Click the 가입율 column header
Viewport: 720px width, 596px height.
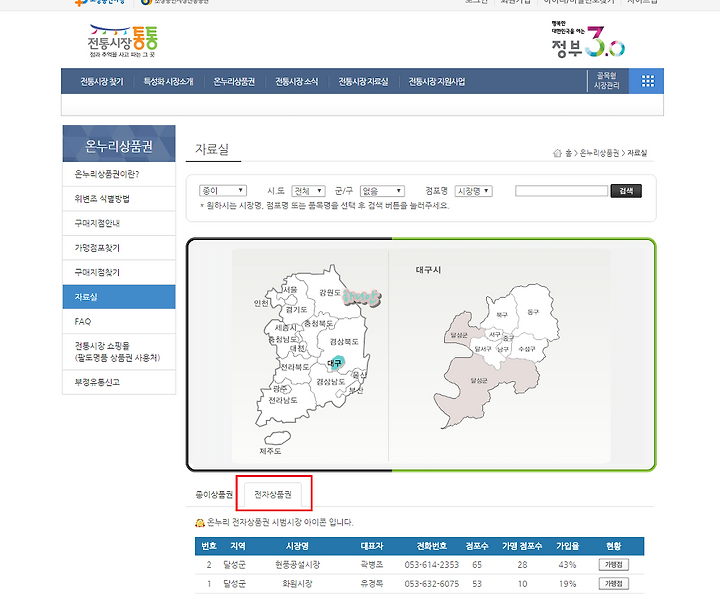click(x=568, y=546)
